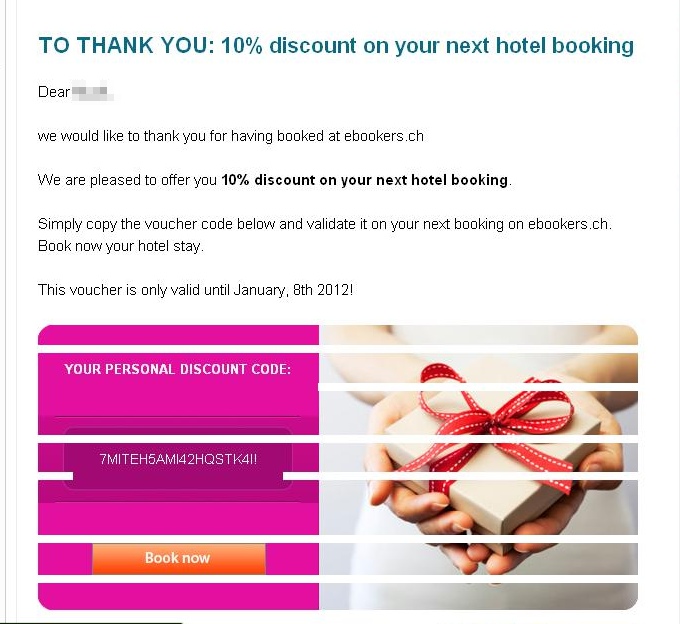The image size is (680, 624).
Task: Click the word "Dear" greeting
Action: [x=54, y=92]
